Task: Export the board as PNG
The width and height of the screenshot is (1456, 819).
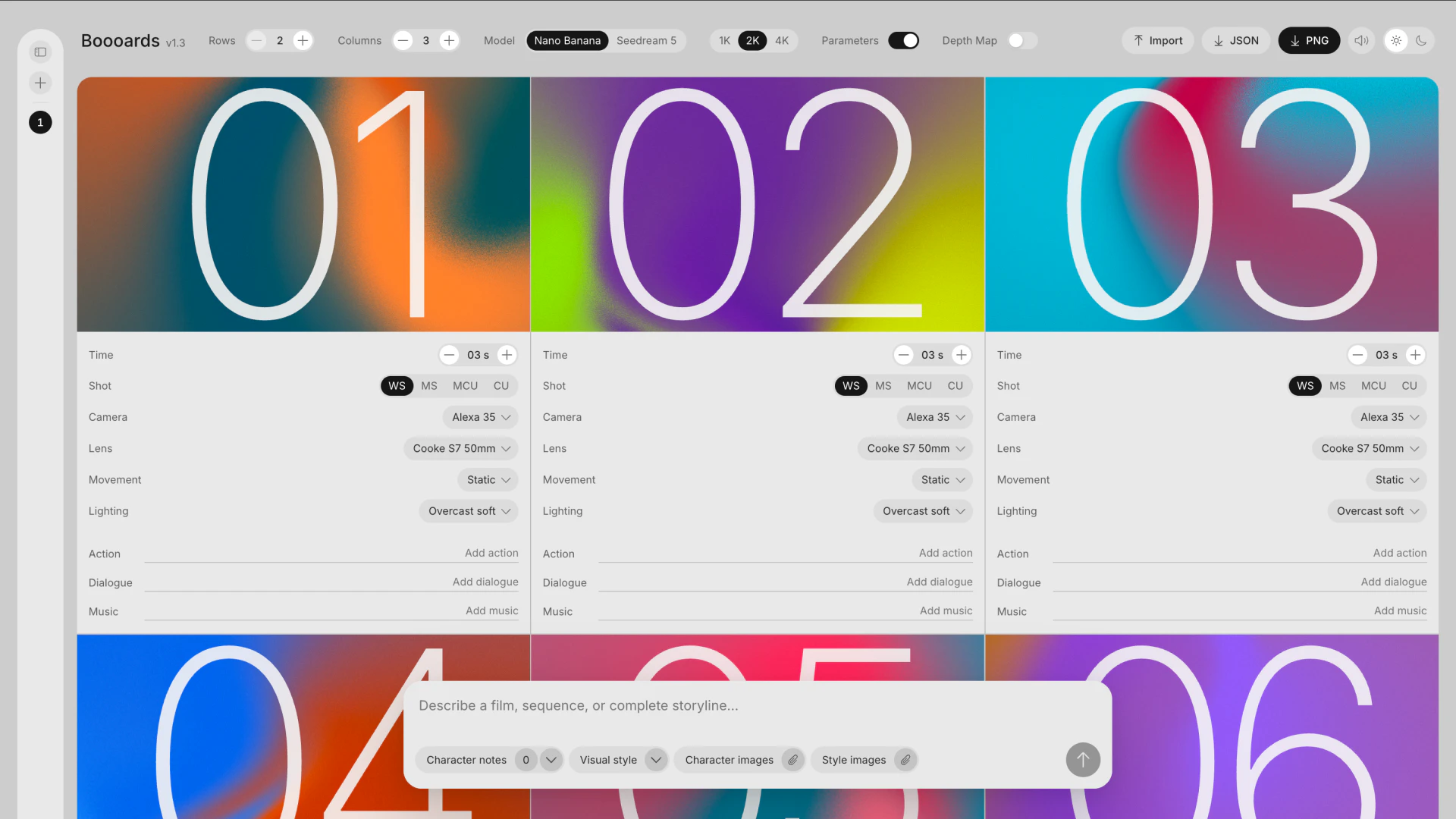Action: 1309,40
